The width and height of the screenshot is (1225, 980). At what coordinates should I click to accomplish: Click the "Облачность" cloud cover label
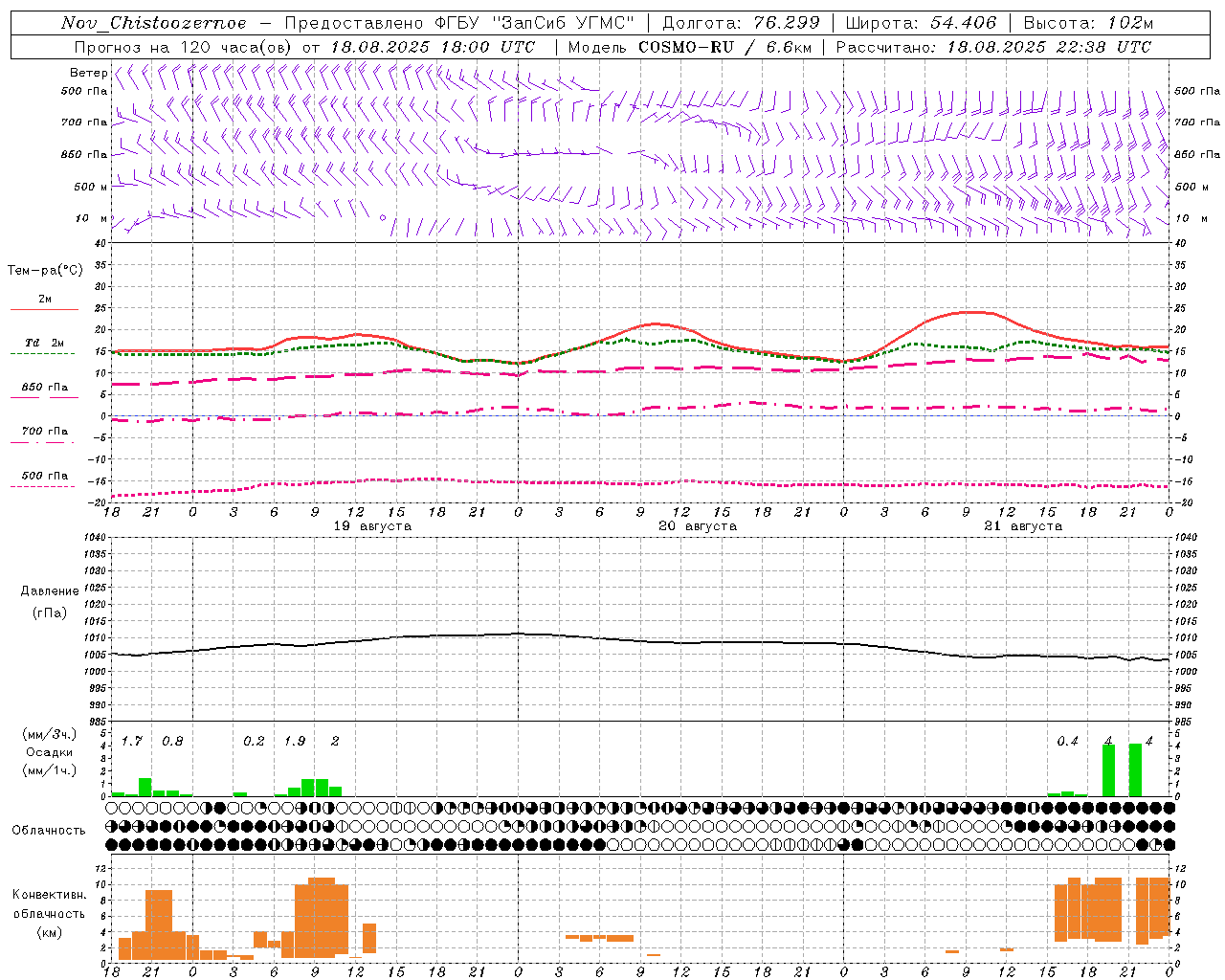pyautogui.click(x=49, y=830)
